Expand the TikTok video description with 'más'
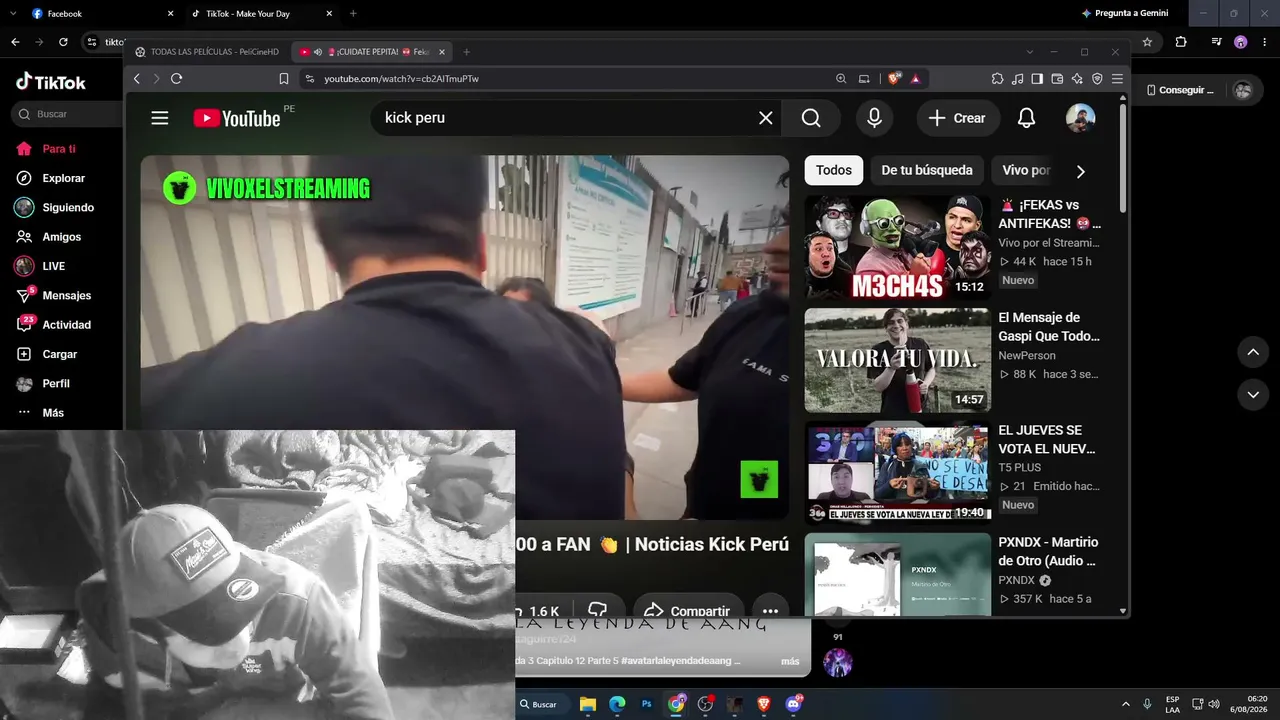The image size is (1280, 720). [x=790, y=661]
